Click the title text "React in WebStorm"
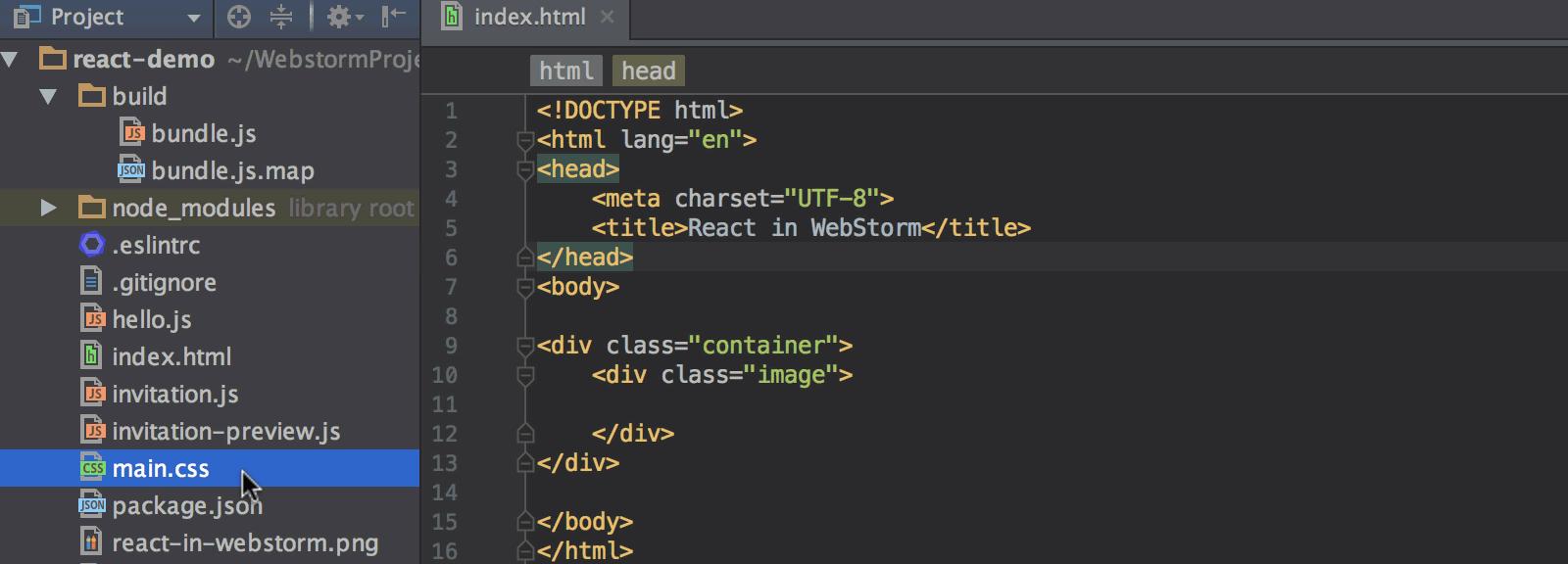1568x564 pixels. [x=805, y=228]
